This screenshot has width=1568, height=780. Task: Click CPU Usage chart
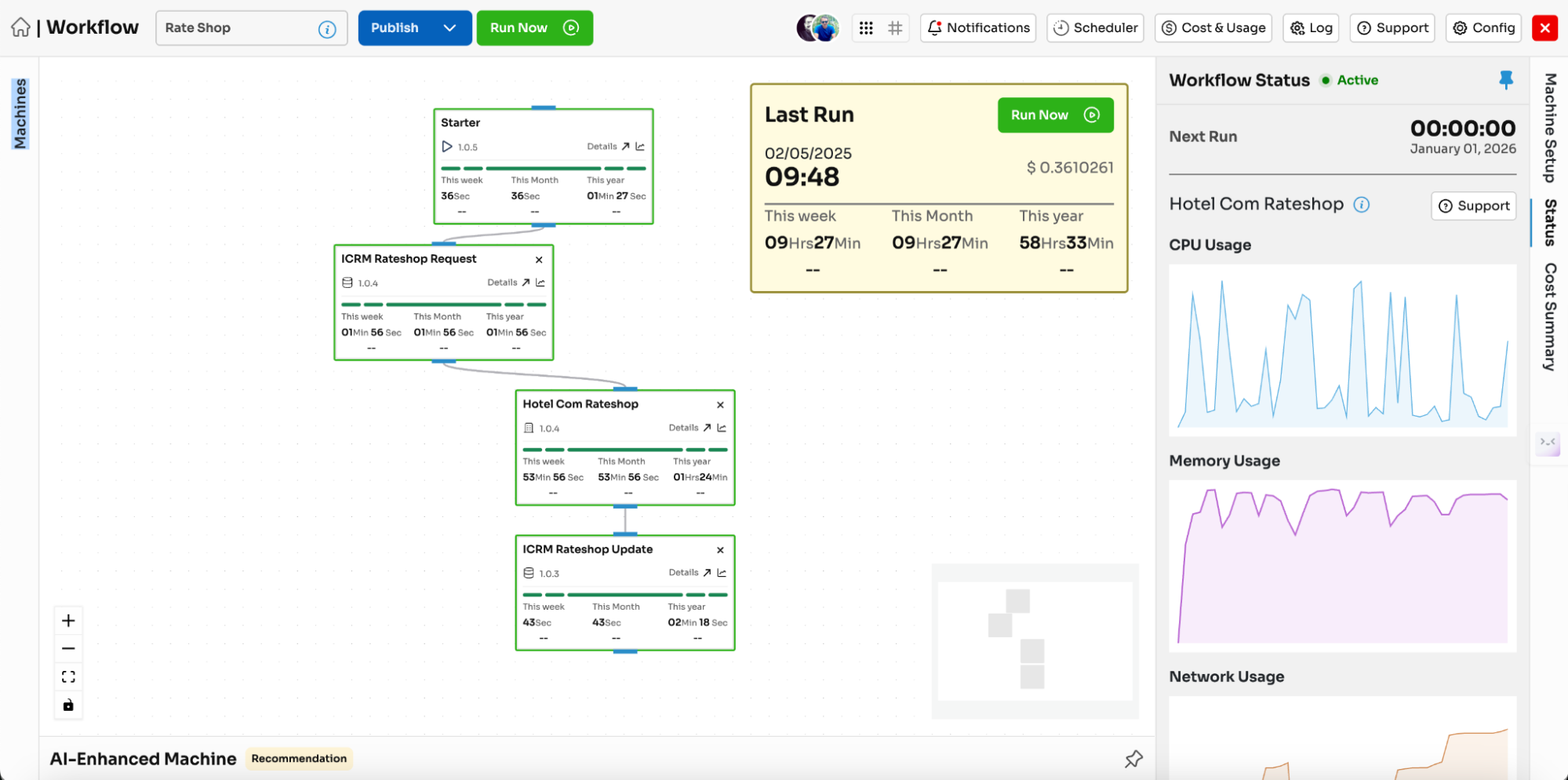(x=1342, y=350)
